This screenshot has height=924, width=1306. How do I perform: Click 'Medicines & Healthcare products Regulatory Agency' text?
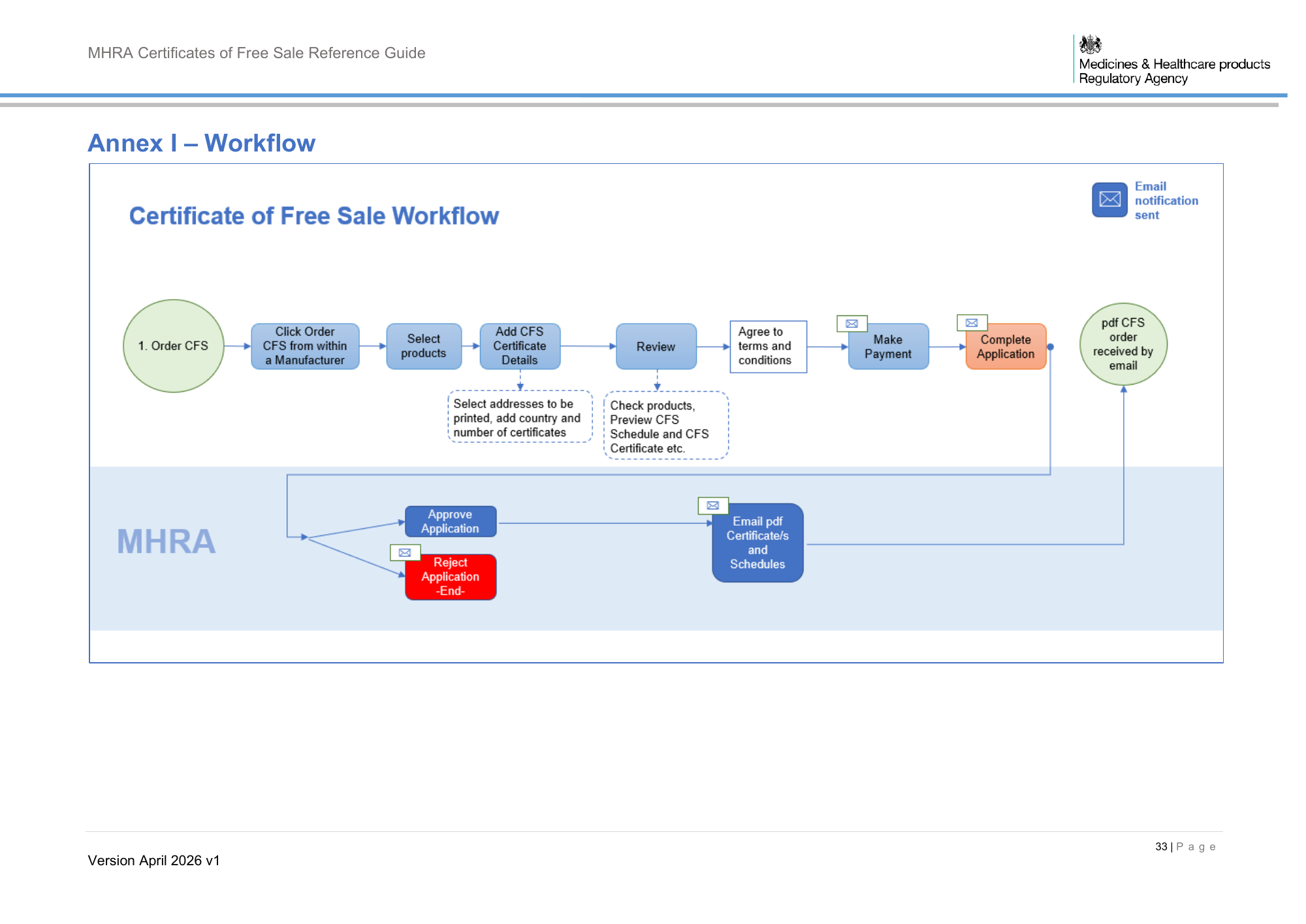click(1174, 71)
